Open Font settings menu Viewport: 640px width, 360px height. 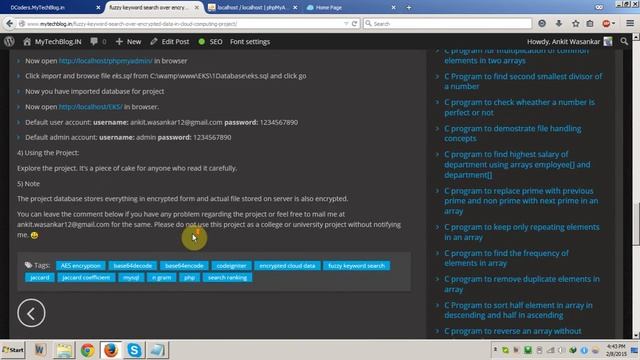click(x=250, y=42)
